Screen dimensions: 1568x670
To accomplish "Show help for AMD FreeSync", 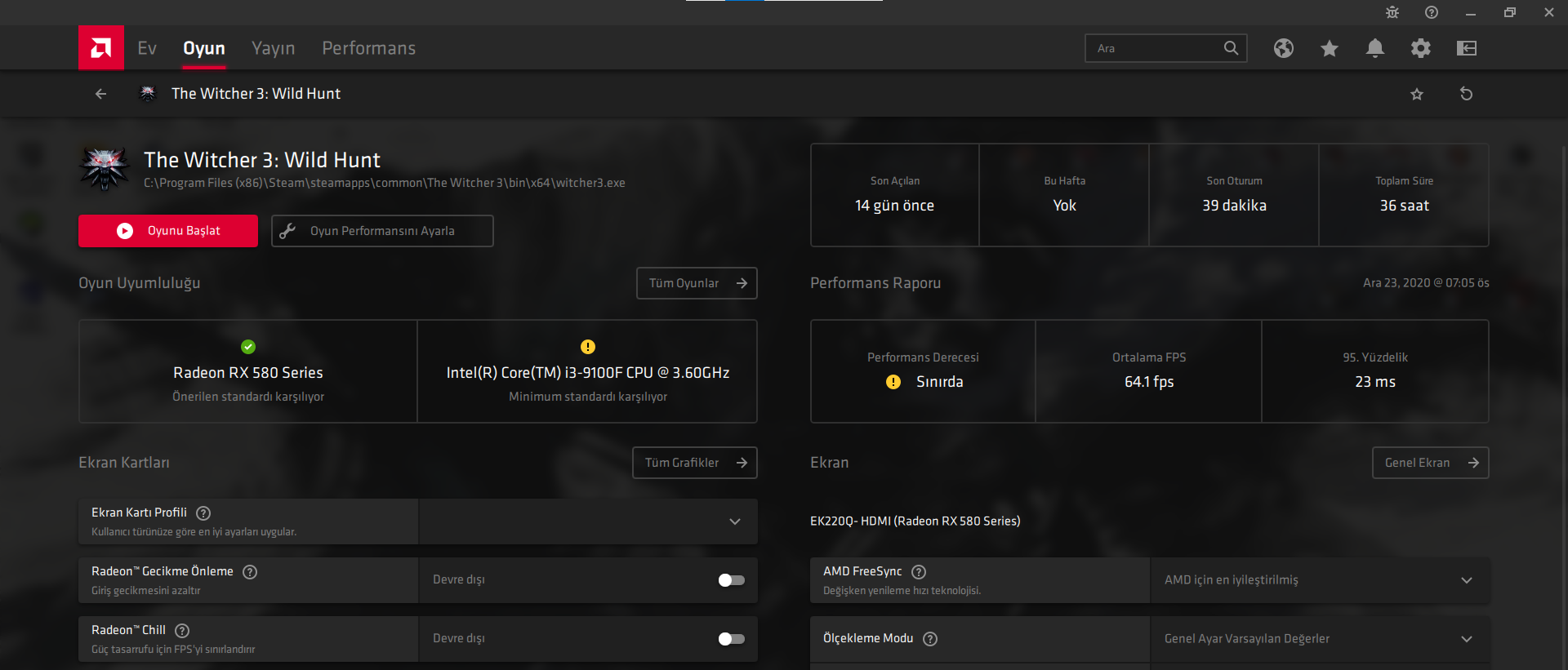I will click(x=919, y=572).
